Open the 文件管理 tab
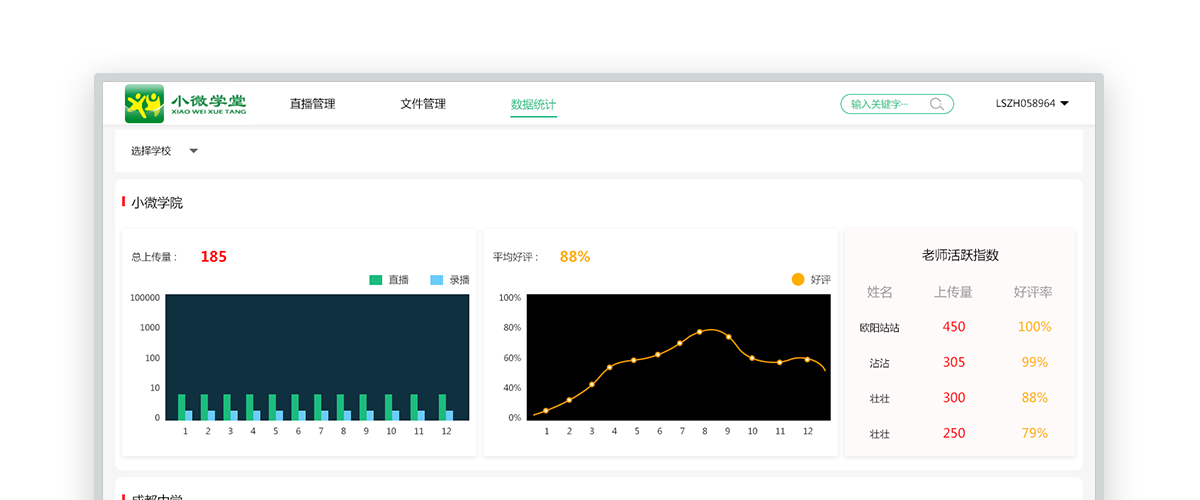Image resolution: width=1200 pixels, height=500 pixels. (423, 104)
